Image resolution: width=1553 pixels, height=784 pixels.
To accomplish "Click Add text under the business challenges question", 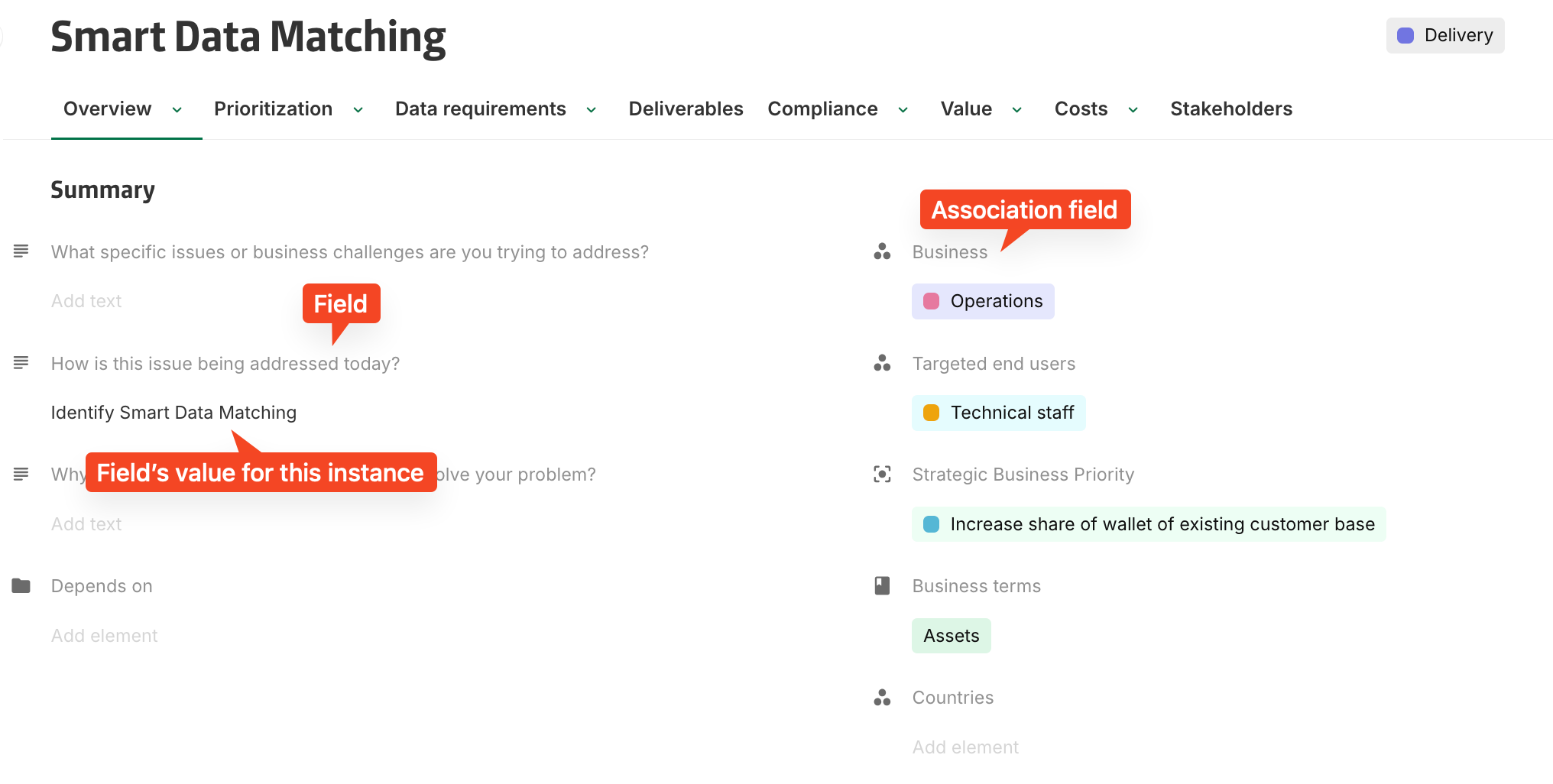I will click(86, 301).
